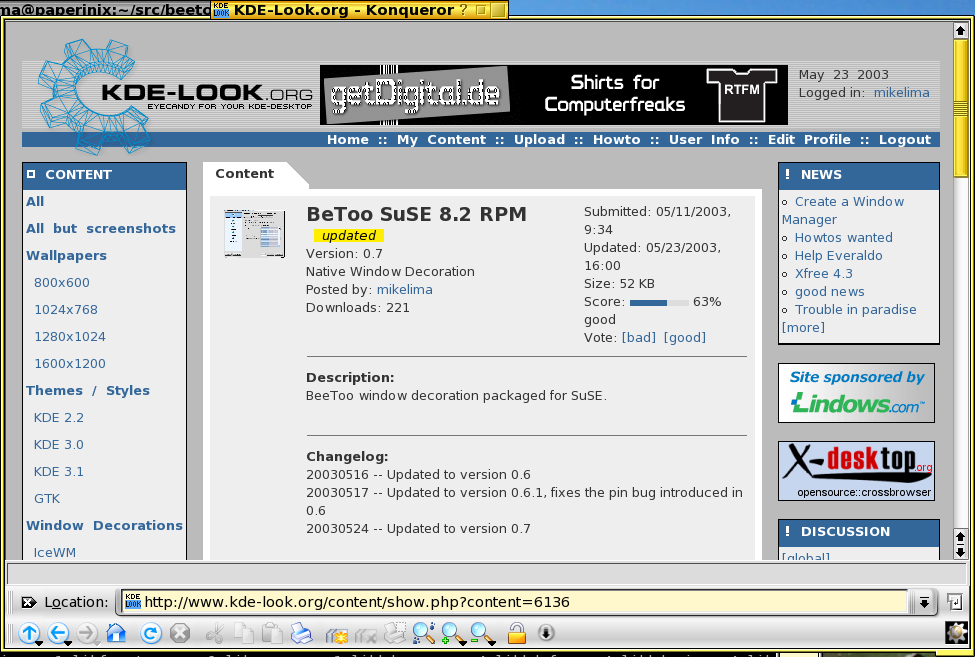This screenshot has width=975, height=657.
Task: Click the scrollbar up arrow
Action: coord(960,30)
